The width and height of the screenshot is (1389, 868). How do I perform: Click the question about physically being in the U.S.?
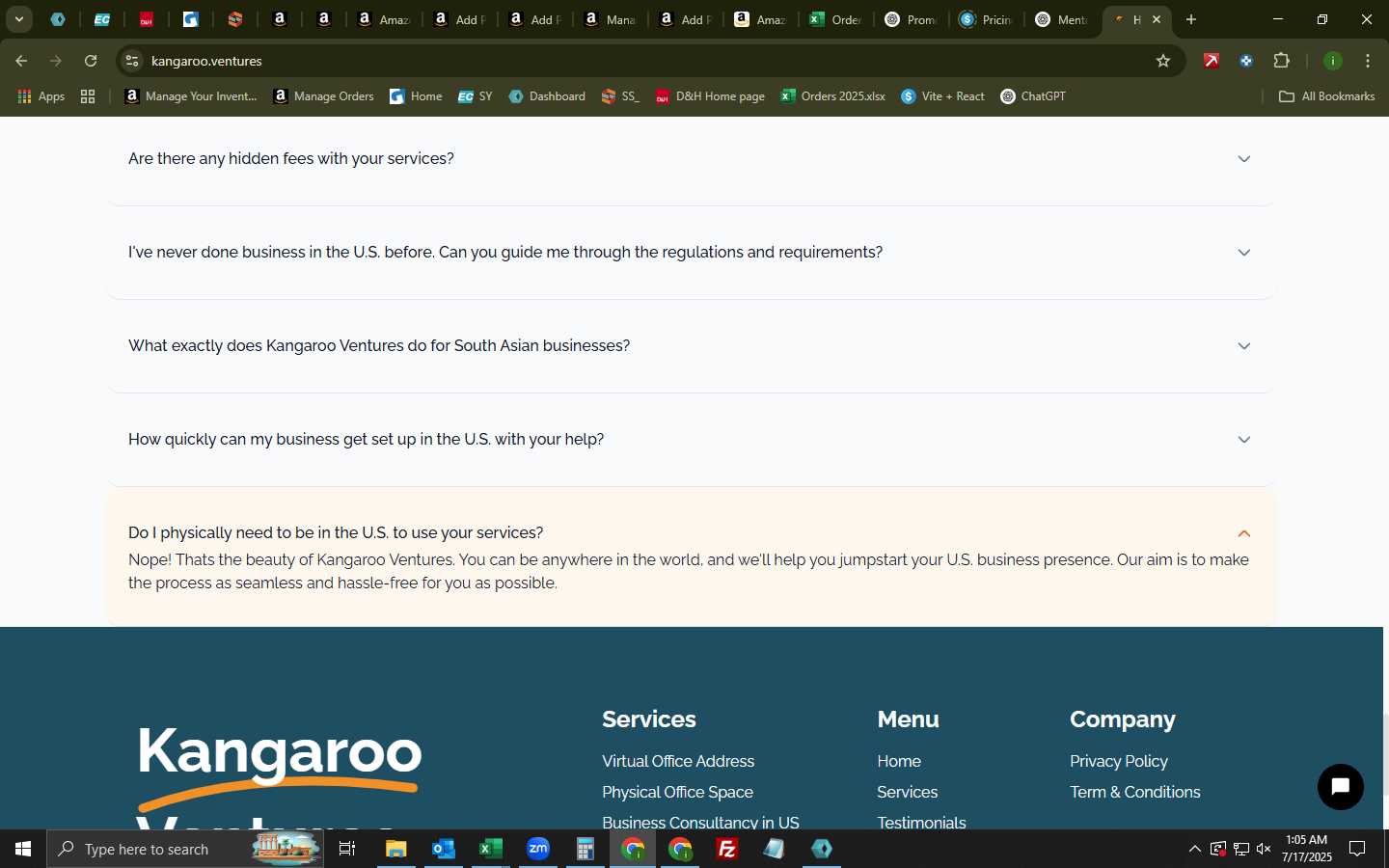pyautogui.click(x=336, y=532)
